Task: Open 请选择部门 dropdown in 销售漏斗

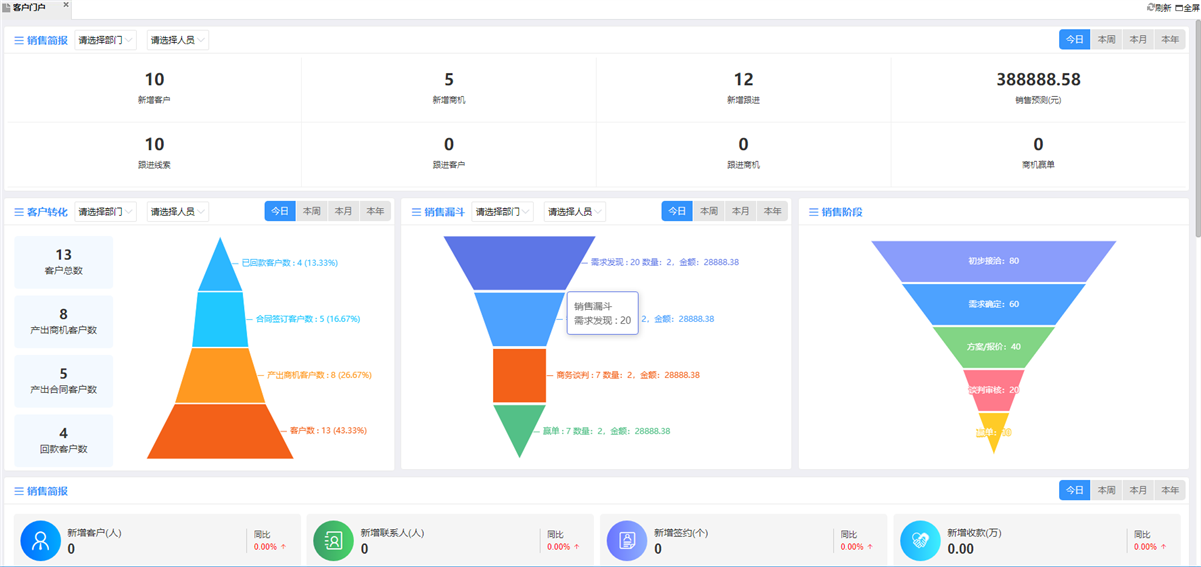Action: [502, 212]
